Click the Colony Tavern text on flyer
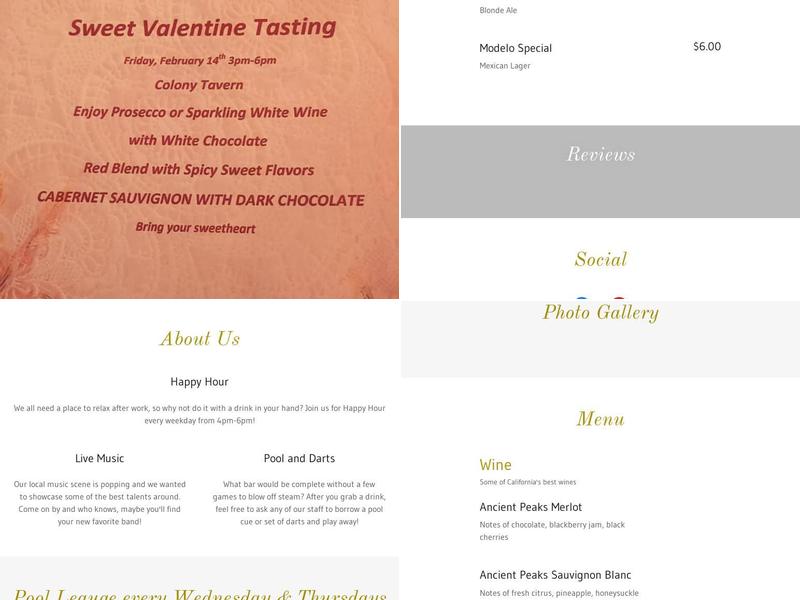800x600 pixels. pyautogui.click(x=199, y=85)
